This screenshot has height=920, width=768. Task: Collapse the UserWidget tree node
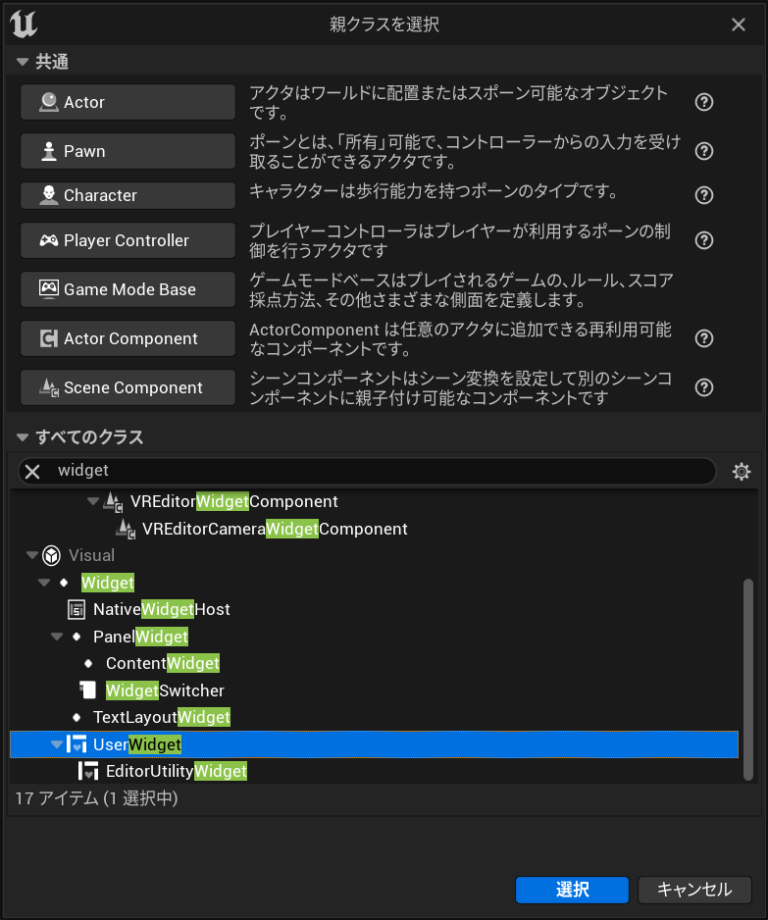[x=57, y=745]
